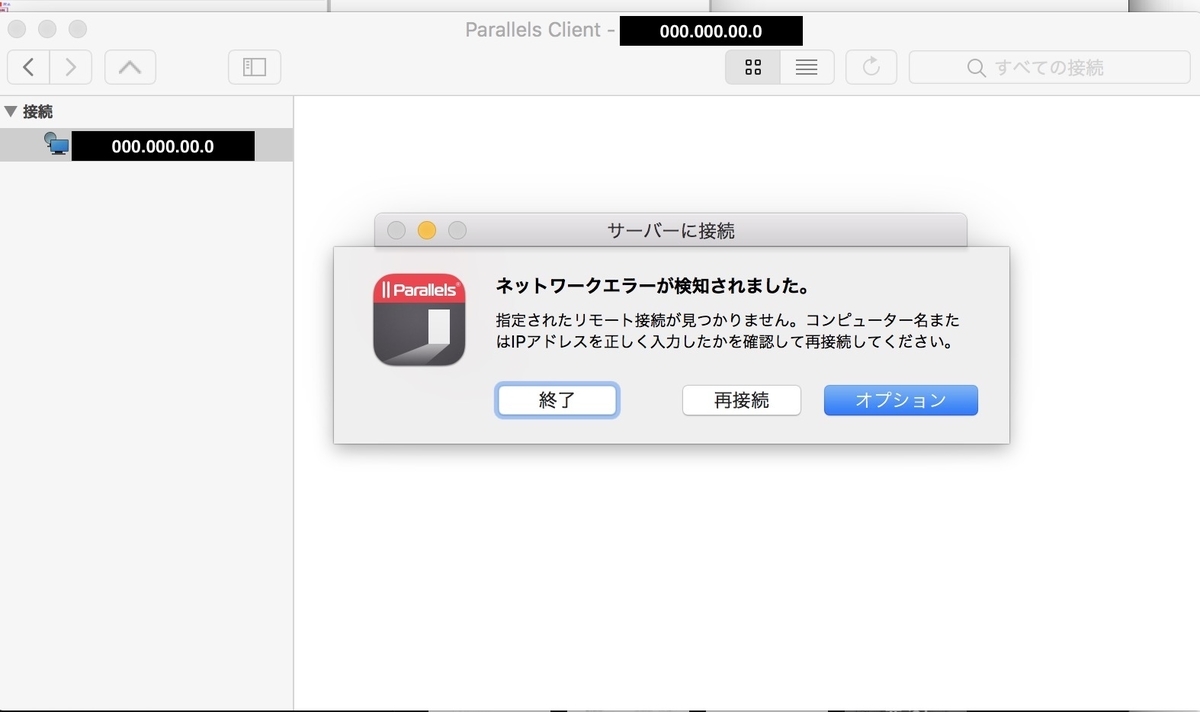Toggle the sidebar visibility icon in the toolbar

(254, 66)
